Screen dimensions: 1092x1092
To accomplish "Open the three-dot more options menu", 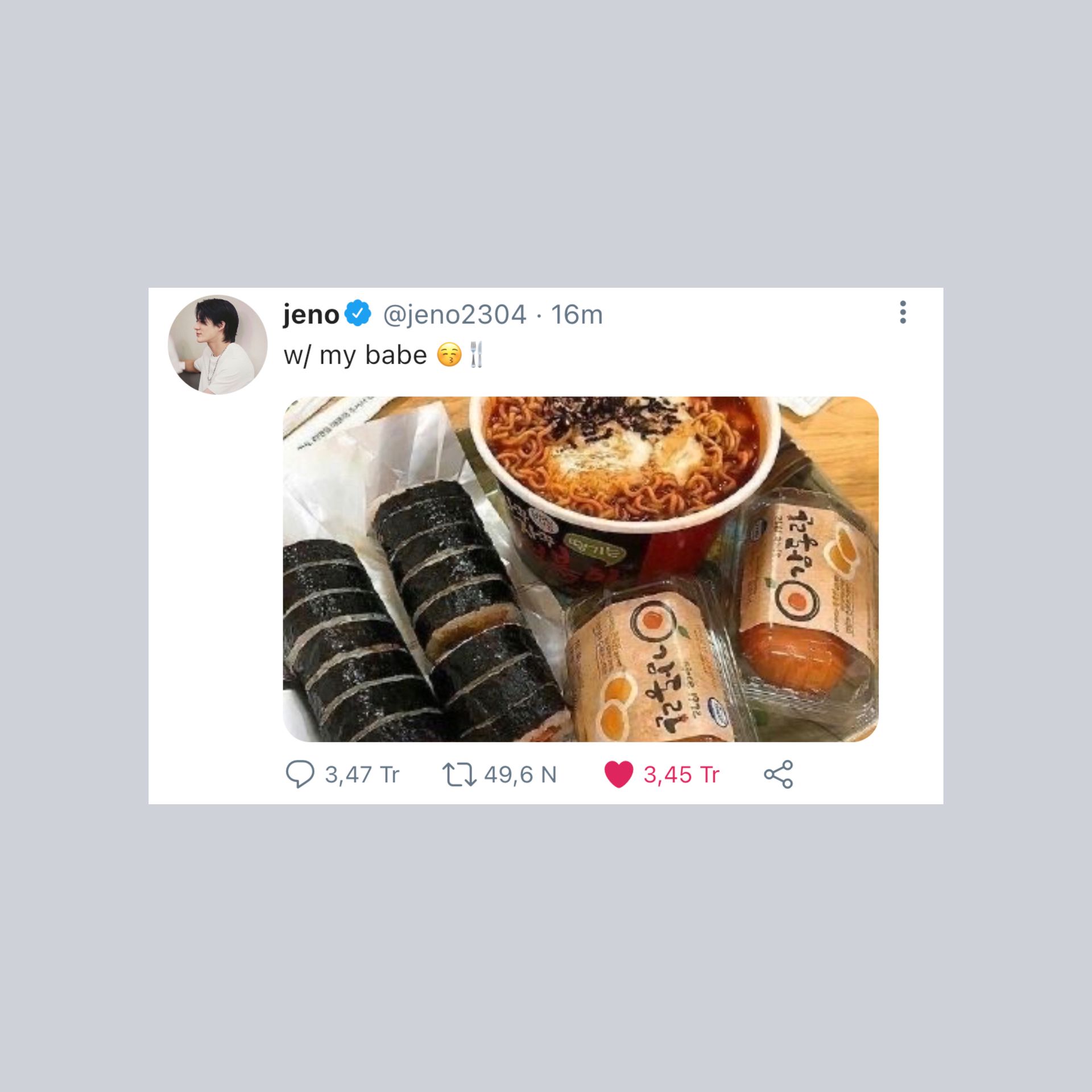I will (903, 312).
